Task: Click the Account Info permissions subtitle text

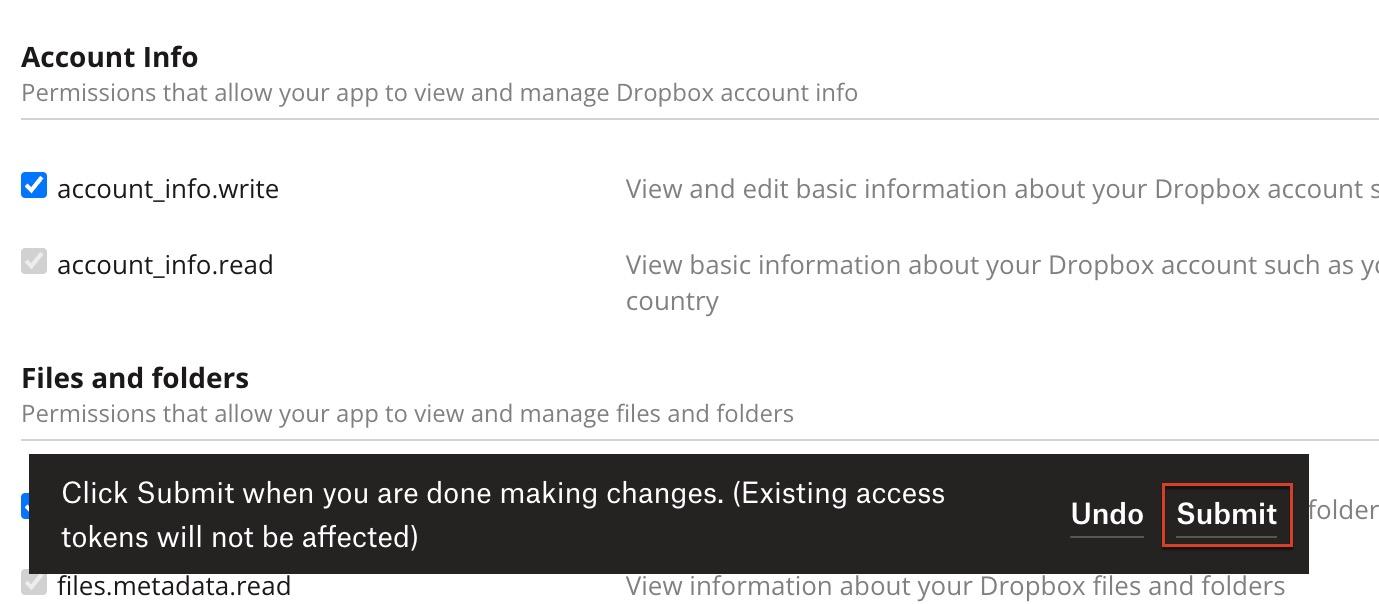Action: (x=441, y=93)
